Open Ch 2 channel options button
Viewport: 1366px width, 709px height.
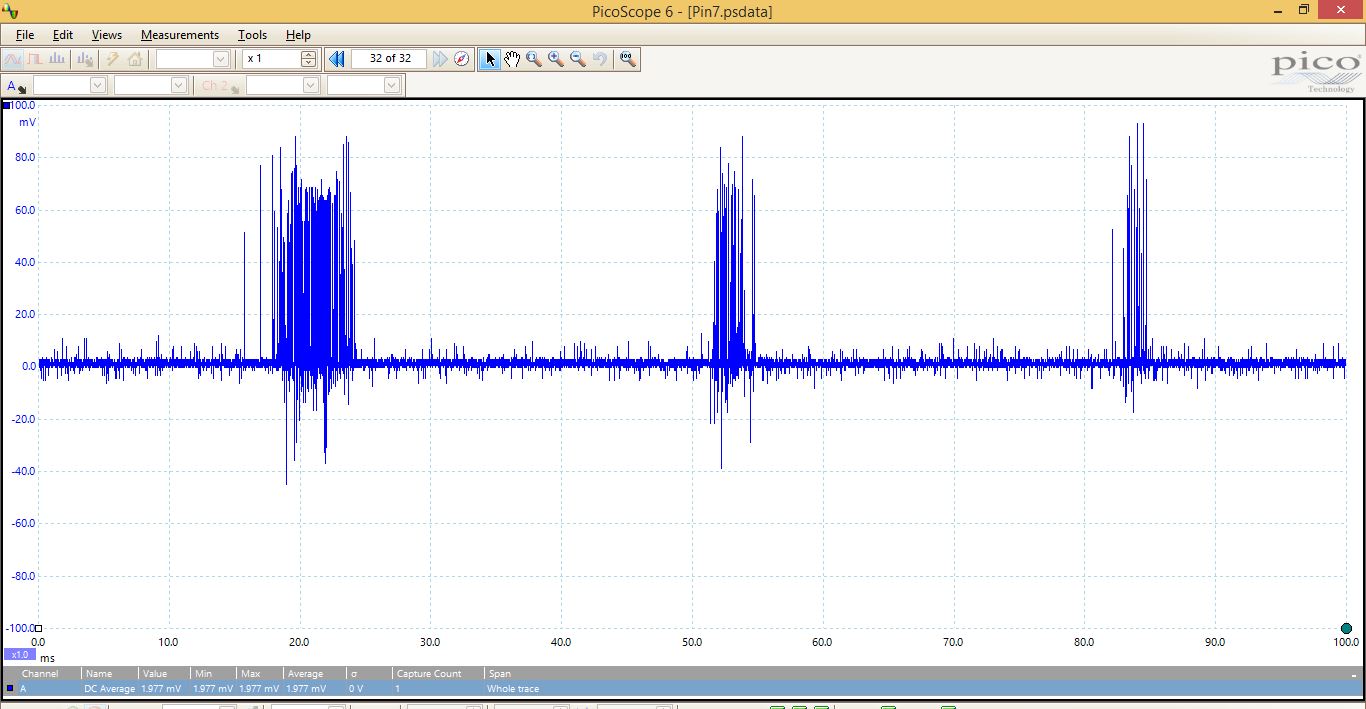coord(219,86)
